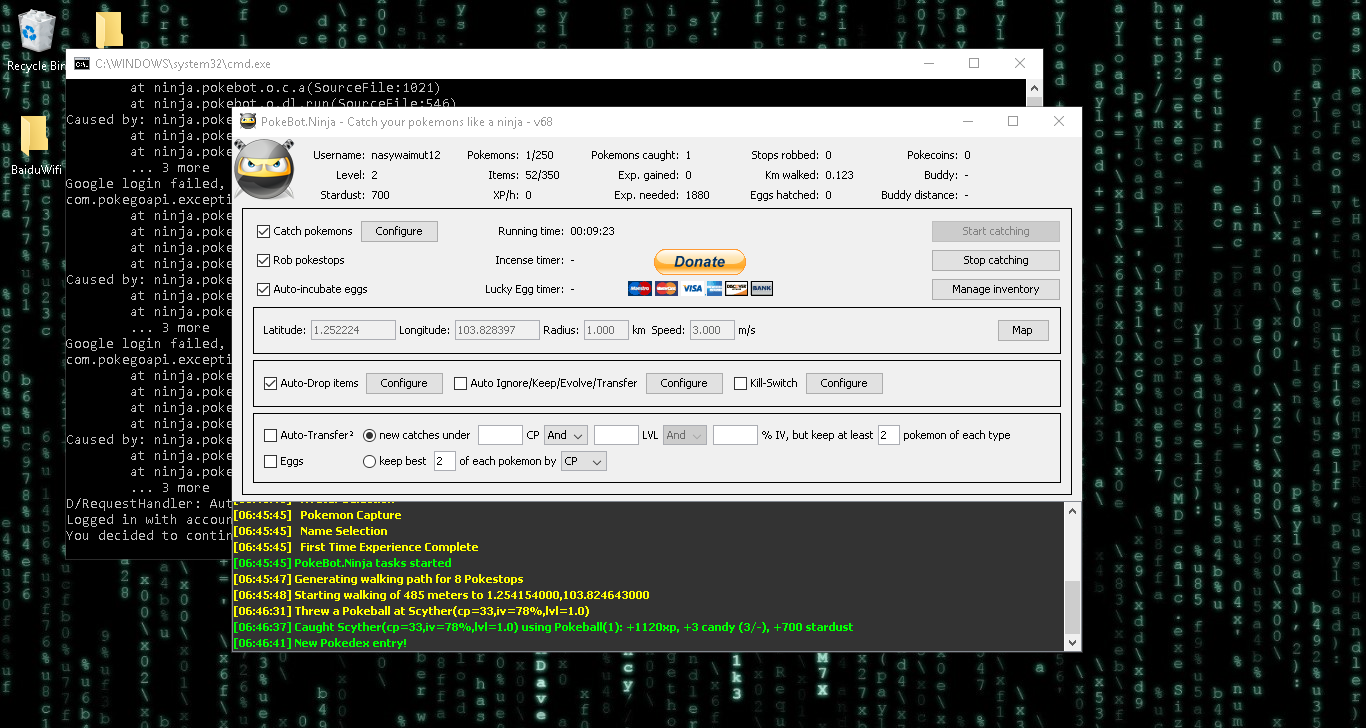Click the Maestro card payment icon

click(x=639, y=289)
